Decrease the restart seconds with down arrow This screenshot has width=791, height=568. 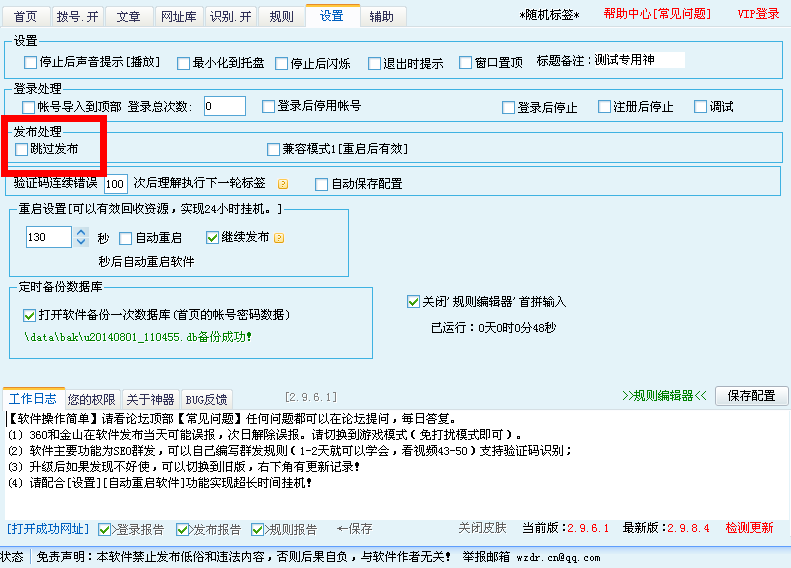[81, 242]
